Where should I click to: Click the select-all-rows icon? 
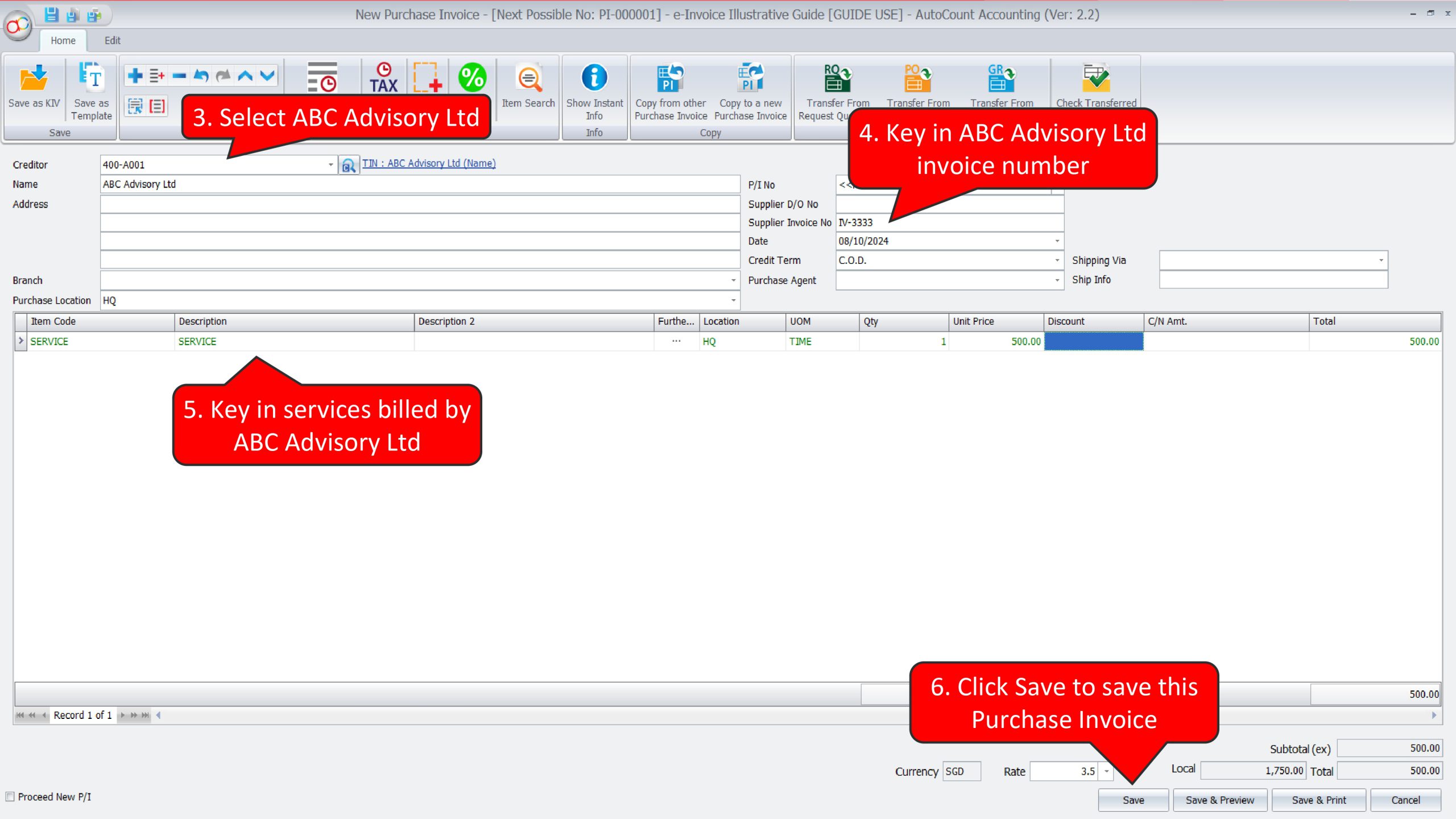[135, 106]
